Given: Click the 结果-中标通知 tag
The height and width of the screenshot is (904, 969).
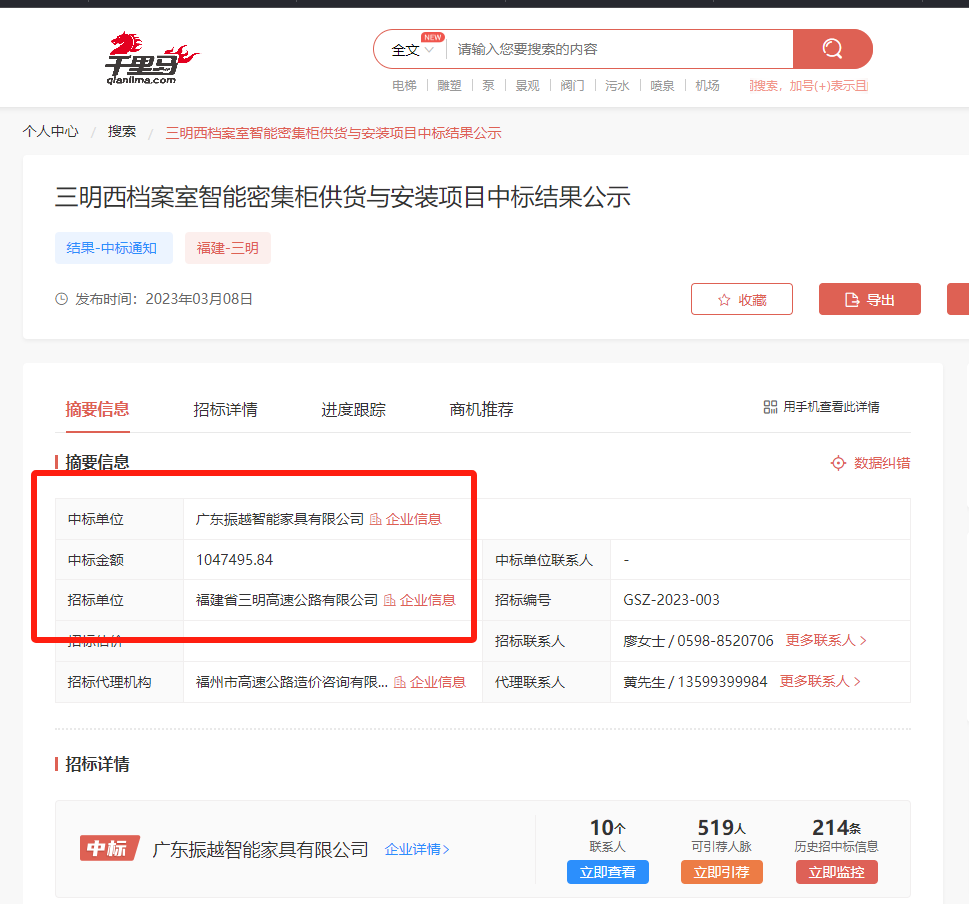Looking at the screenshot, I should [x=114, y=248].
